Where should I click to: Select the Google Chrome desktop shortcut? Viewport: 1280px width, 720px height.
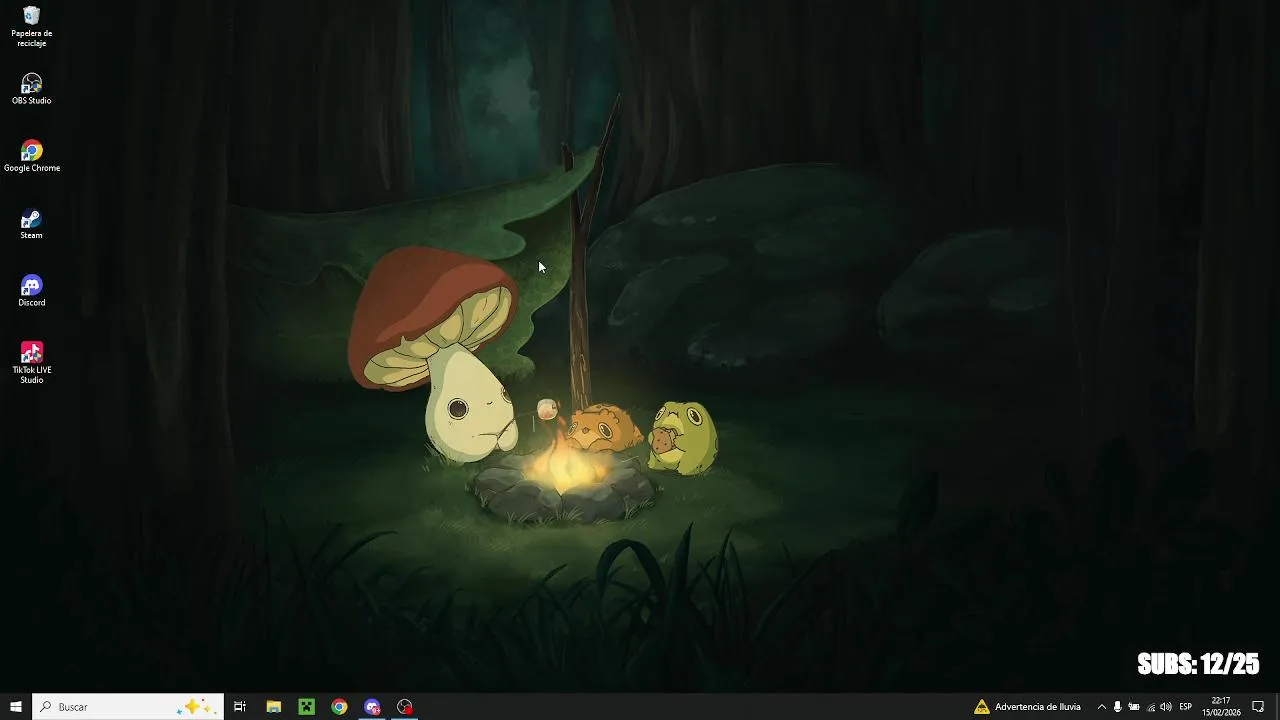point(31,156)
